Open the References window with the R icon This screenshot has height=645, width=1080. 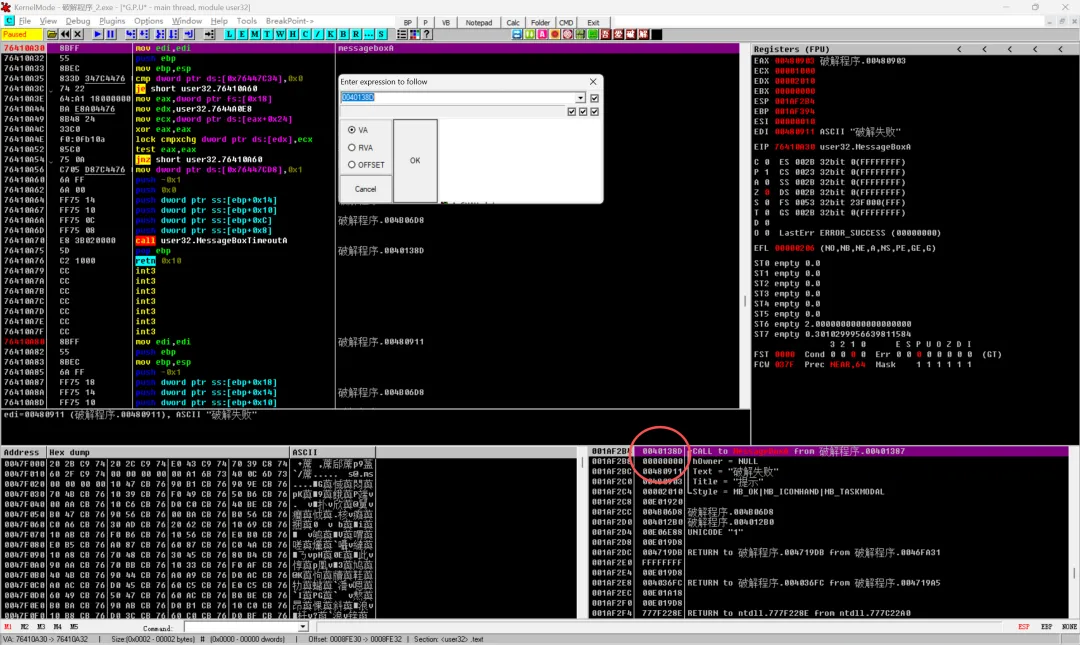(x=356, y=34)
